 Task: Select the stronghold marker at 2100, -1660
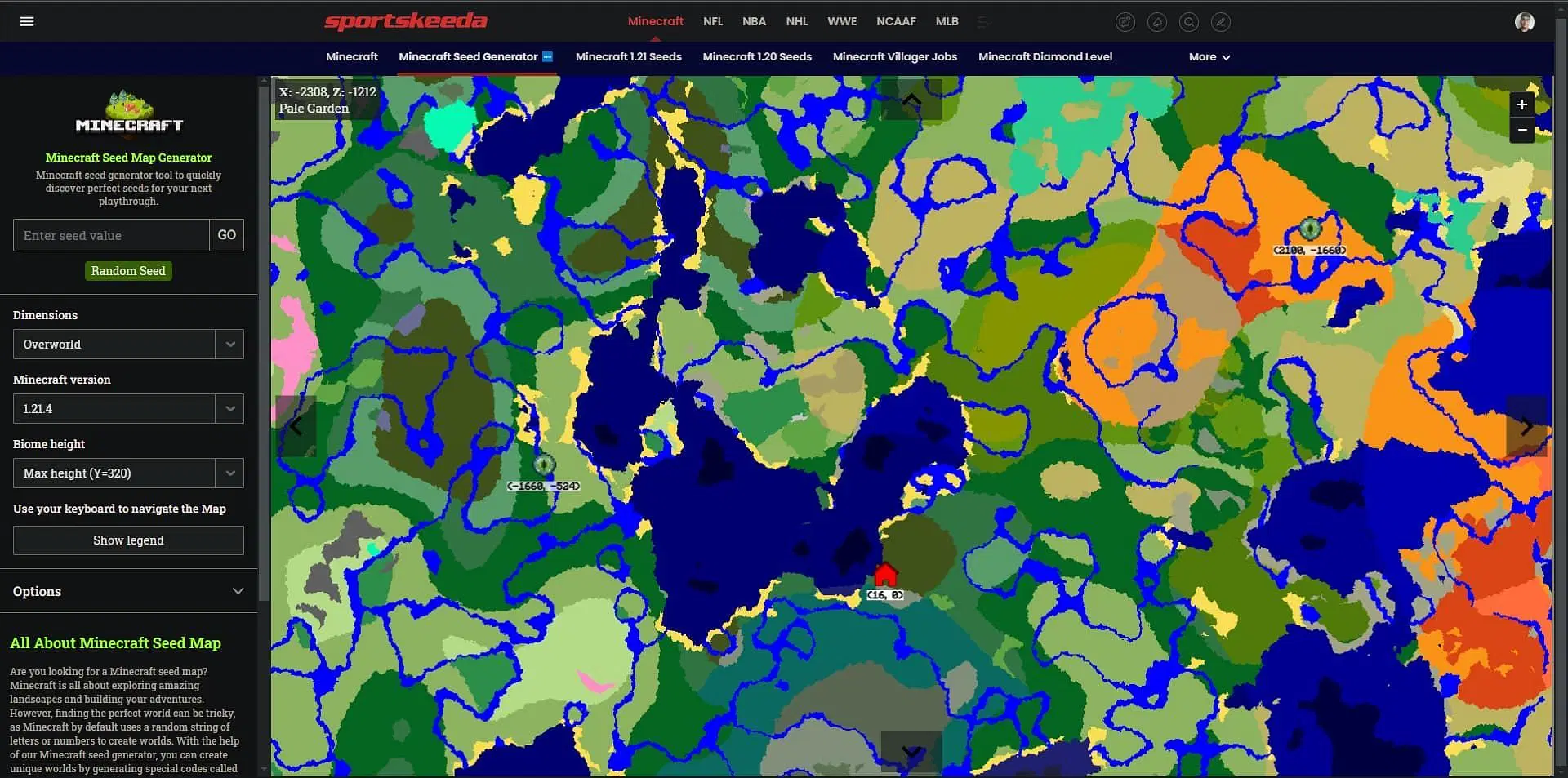(x=1310, y=229)
